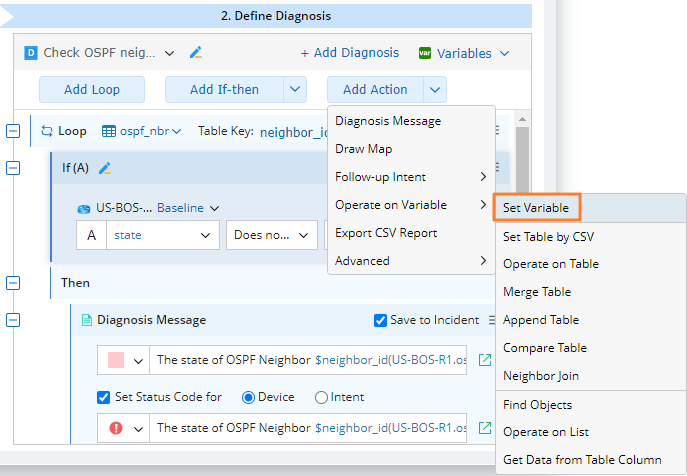Uncheck Set Status Code for checkbox
Screen dimensions: 687x476
point(103,397)
